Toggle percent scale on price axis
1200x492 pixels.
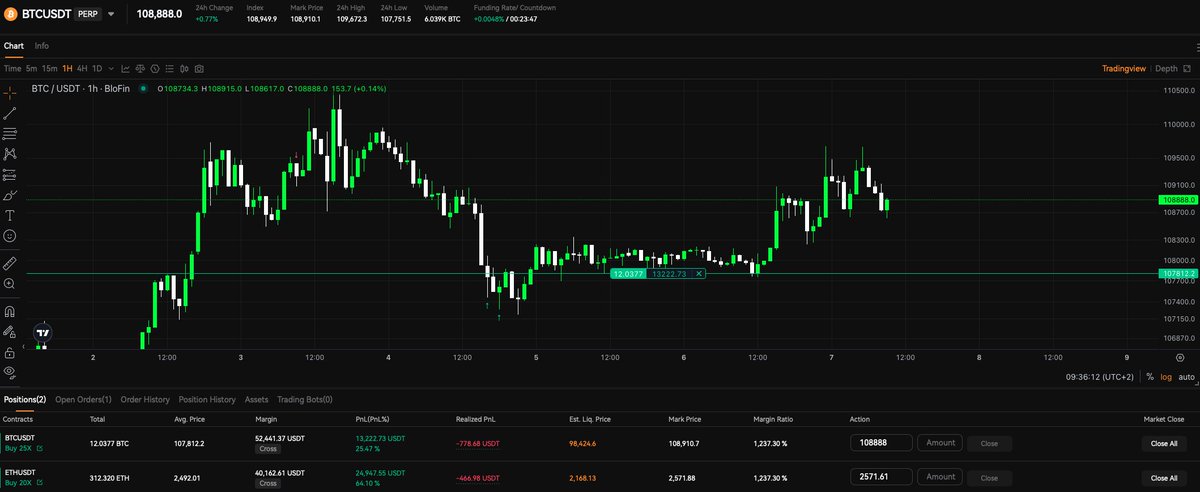click(x=1150, y=377)
